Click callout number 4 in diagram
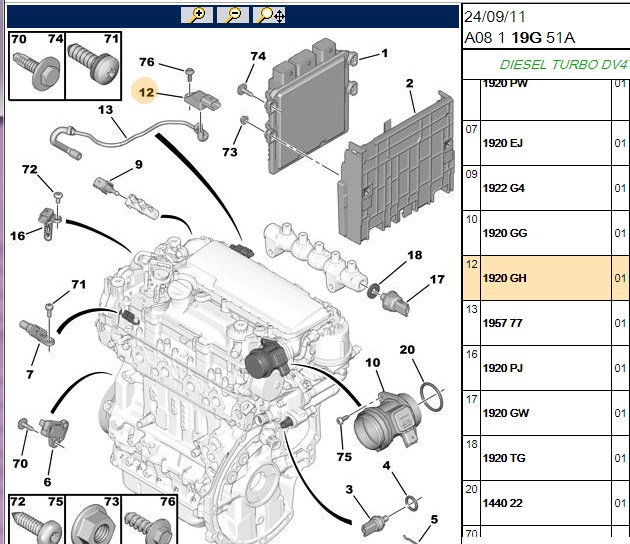The height and width of the screenshot is (544, 630). [x=386, y=465]
